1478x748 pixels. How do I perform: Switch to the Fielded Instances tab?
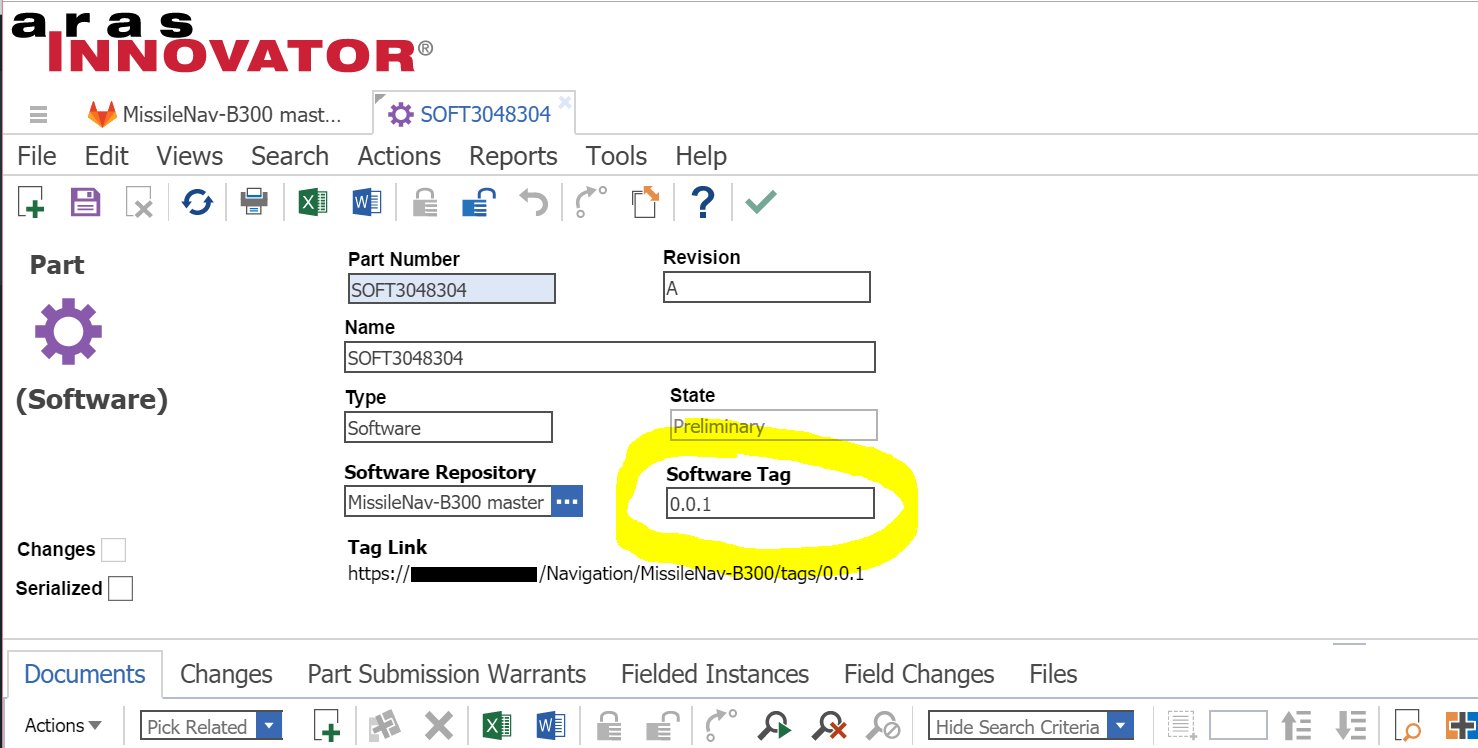point(714,674)
